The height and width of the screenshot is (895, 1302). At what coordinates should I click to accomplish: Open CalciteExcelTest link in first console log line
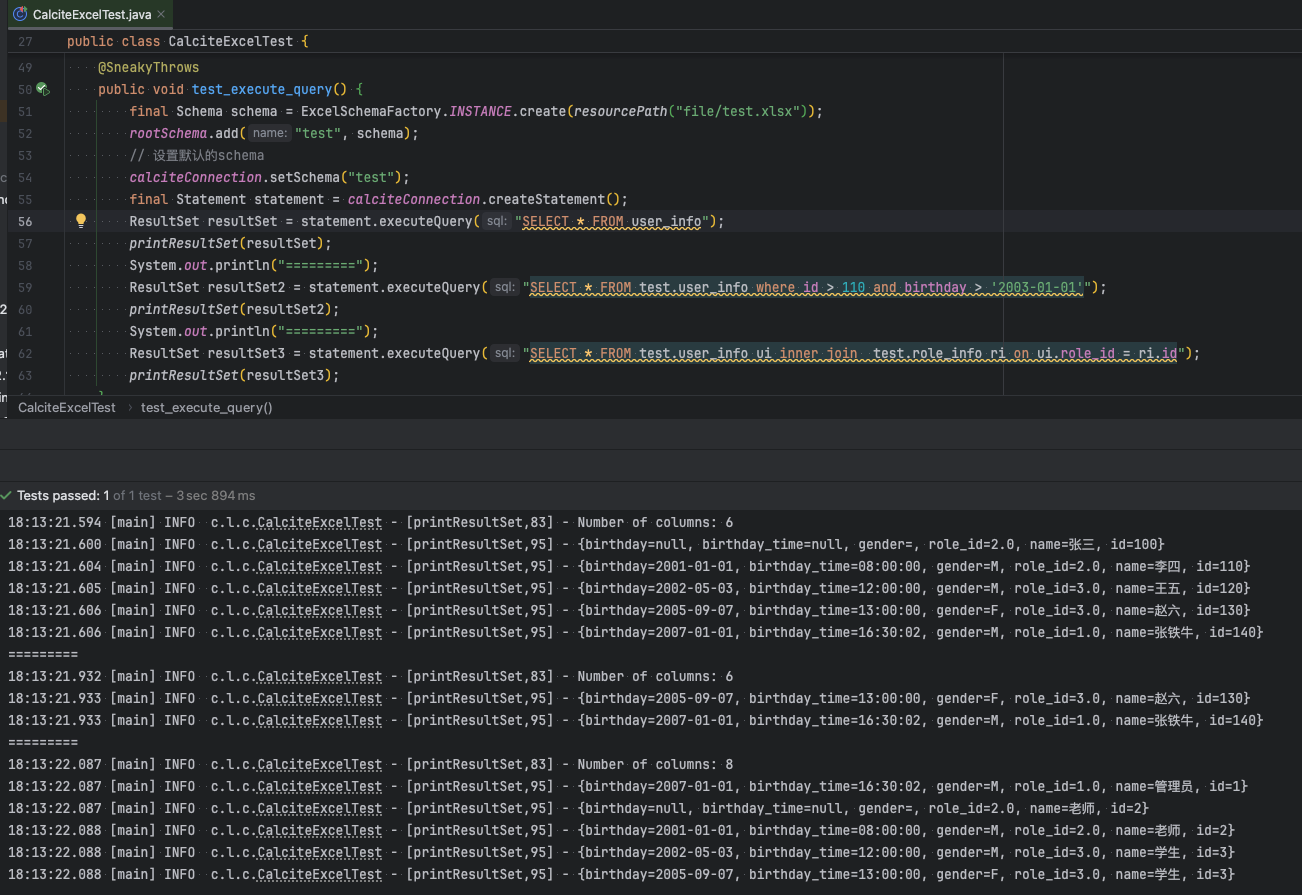point(319,523)
